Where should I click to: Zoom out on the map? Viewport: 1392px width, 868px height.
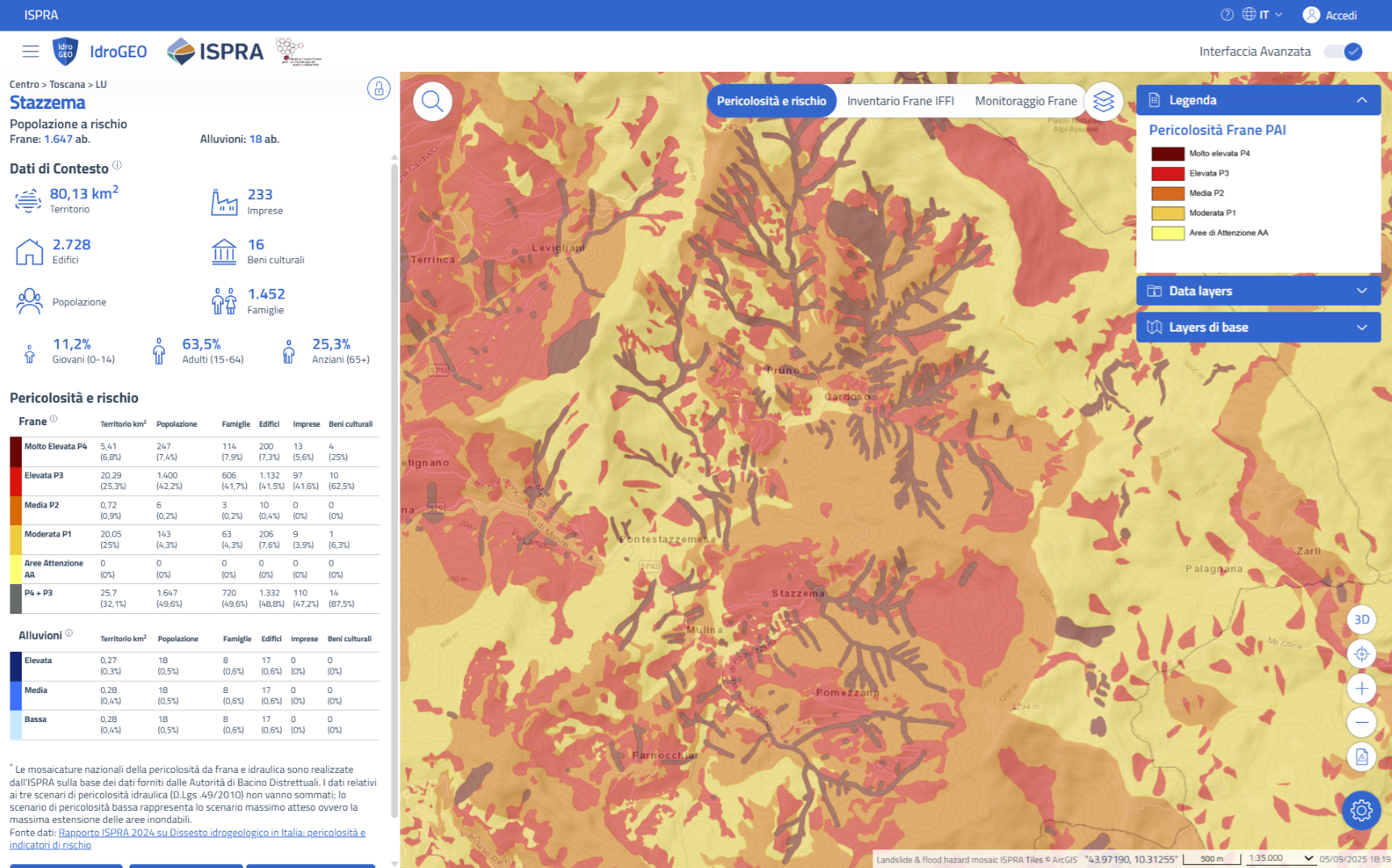point(1361,722)
